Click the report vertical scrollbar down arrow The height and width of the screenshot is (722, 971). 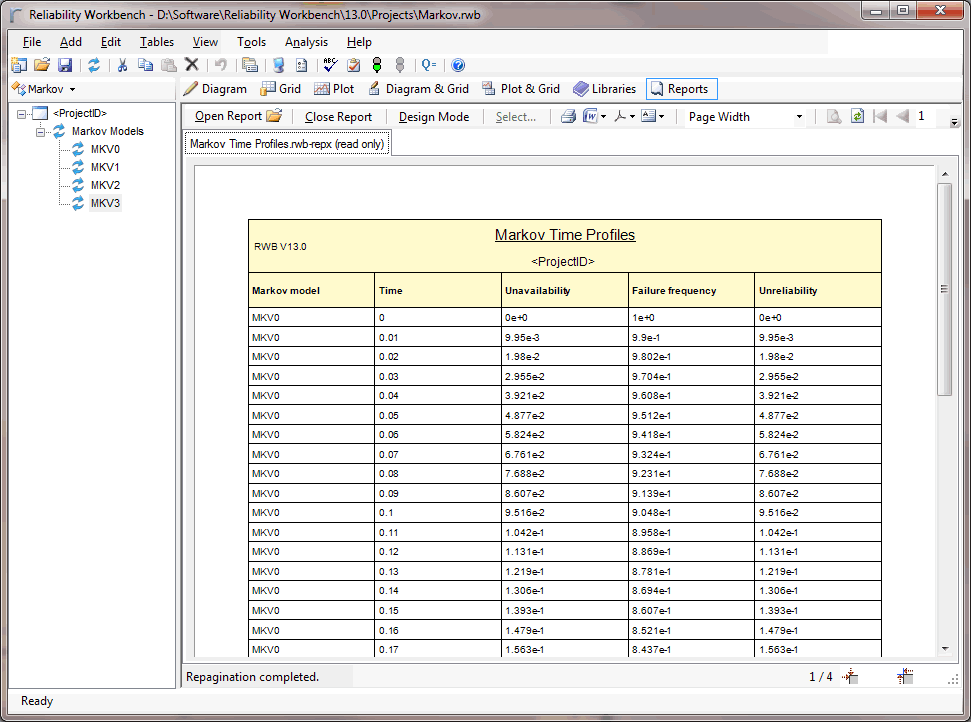click(x=944, y=648)
